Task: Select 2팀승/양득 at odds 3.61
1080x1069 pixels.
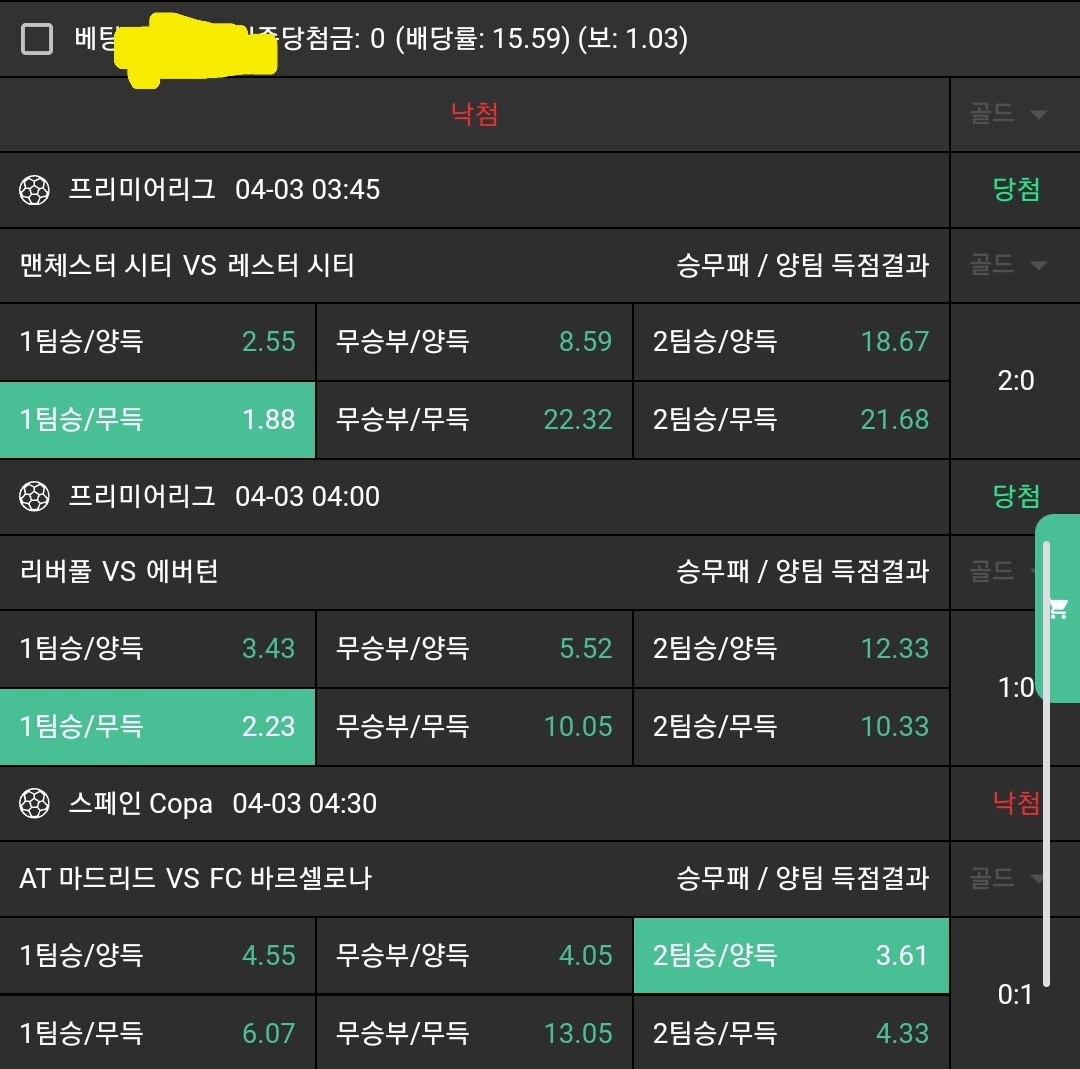Action: coord(791,955)
